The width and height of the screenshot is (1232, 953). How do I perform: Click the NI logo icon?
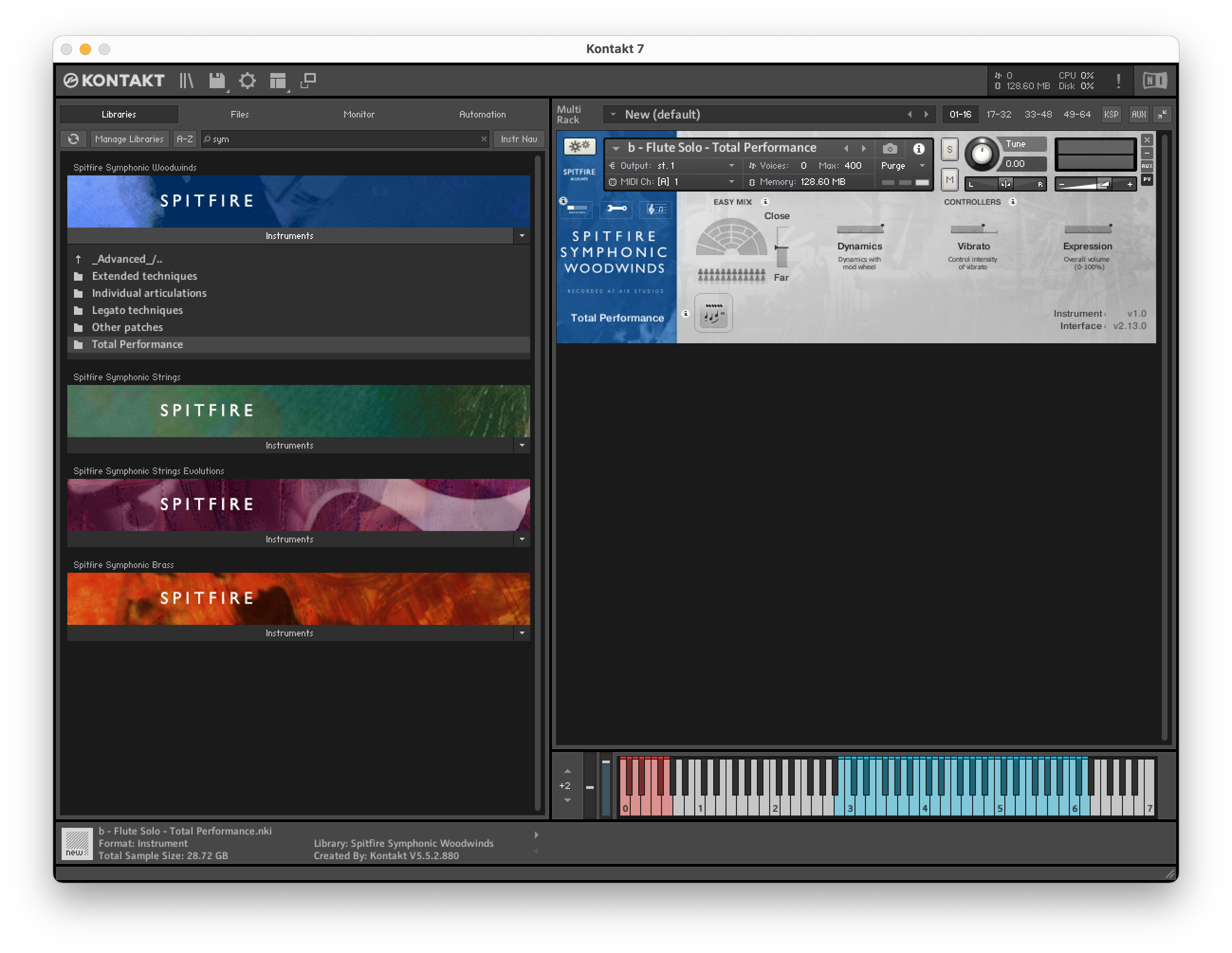pyautogui.click(x=1154, y=81)
